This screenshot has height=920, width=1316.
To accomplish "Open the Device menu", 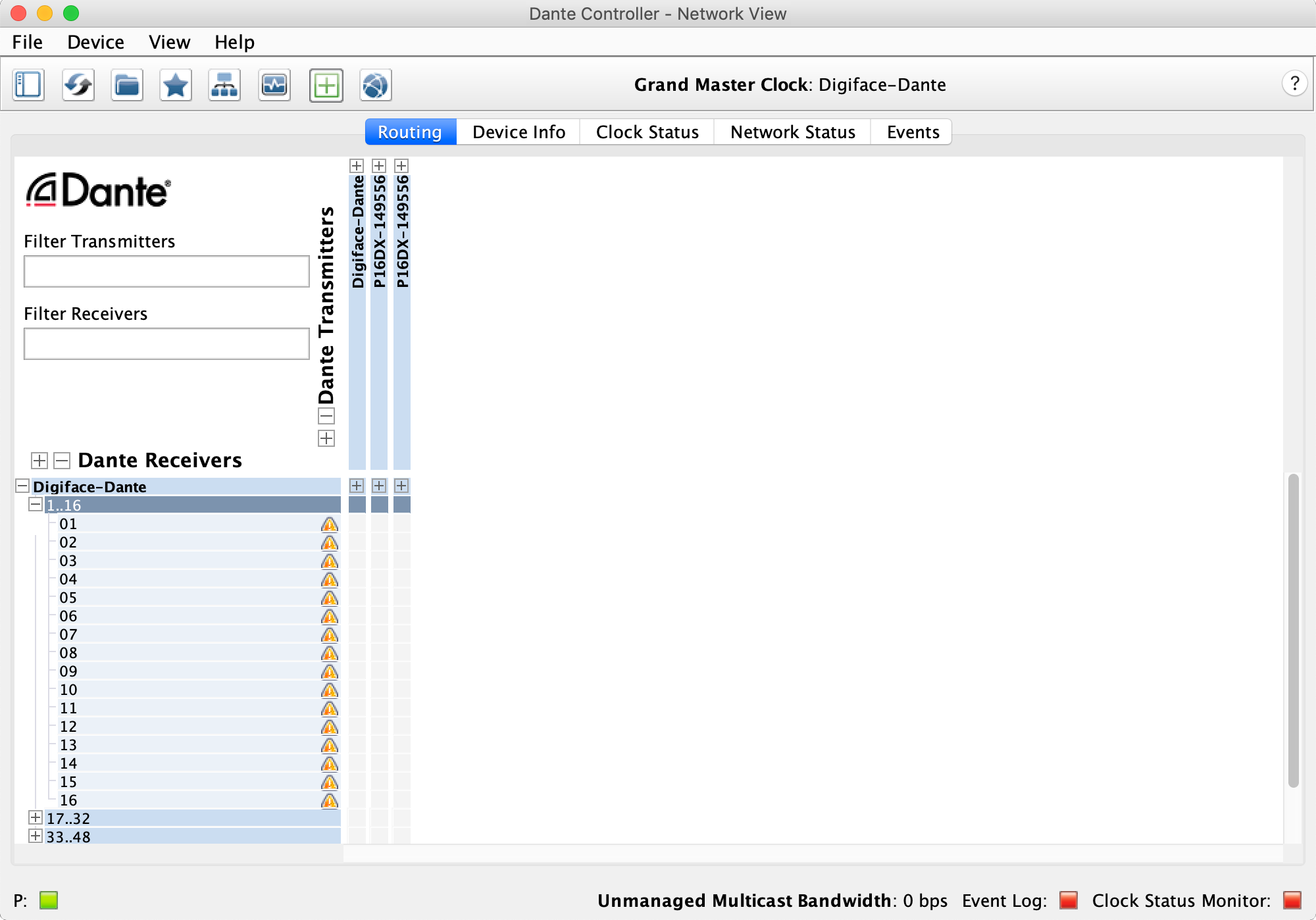I will coord(95,42).
